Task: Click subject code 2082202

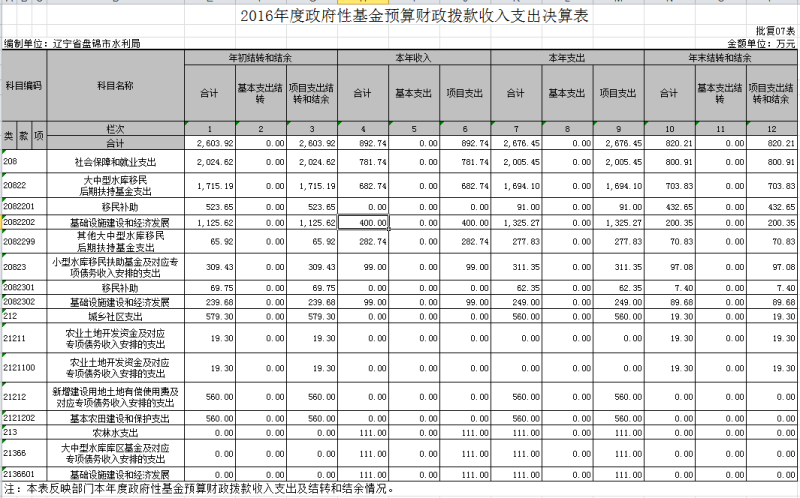Action: 24,222
